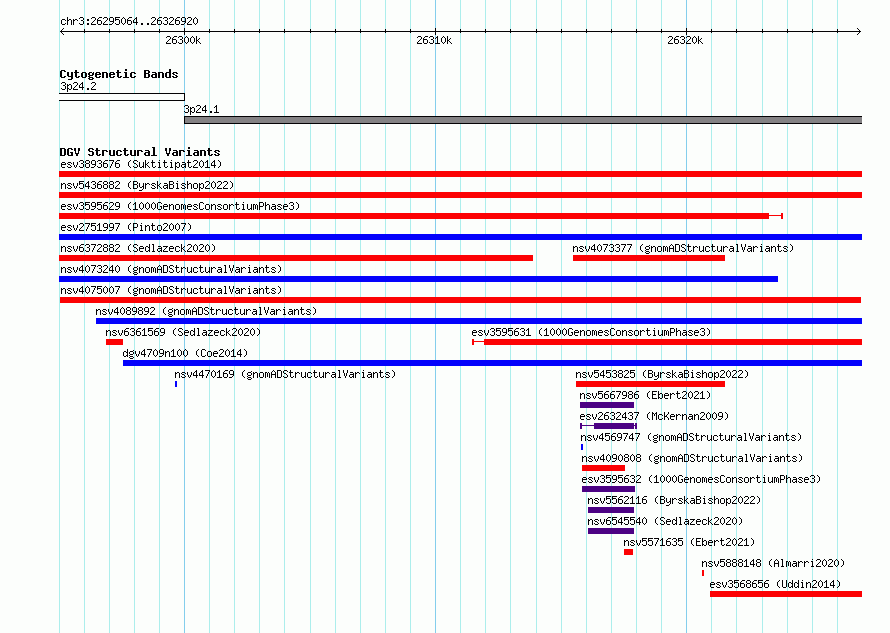Click the purple bar under nsv5562116
Image resolution: width=890 pixels, height=633 pixels.
tap(611, 510)
